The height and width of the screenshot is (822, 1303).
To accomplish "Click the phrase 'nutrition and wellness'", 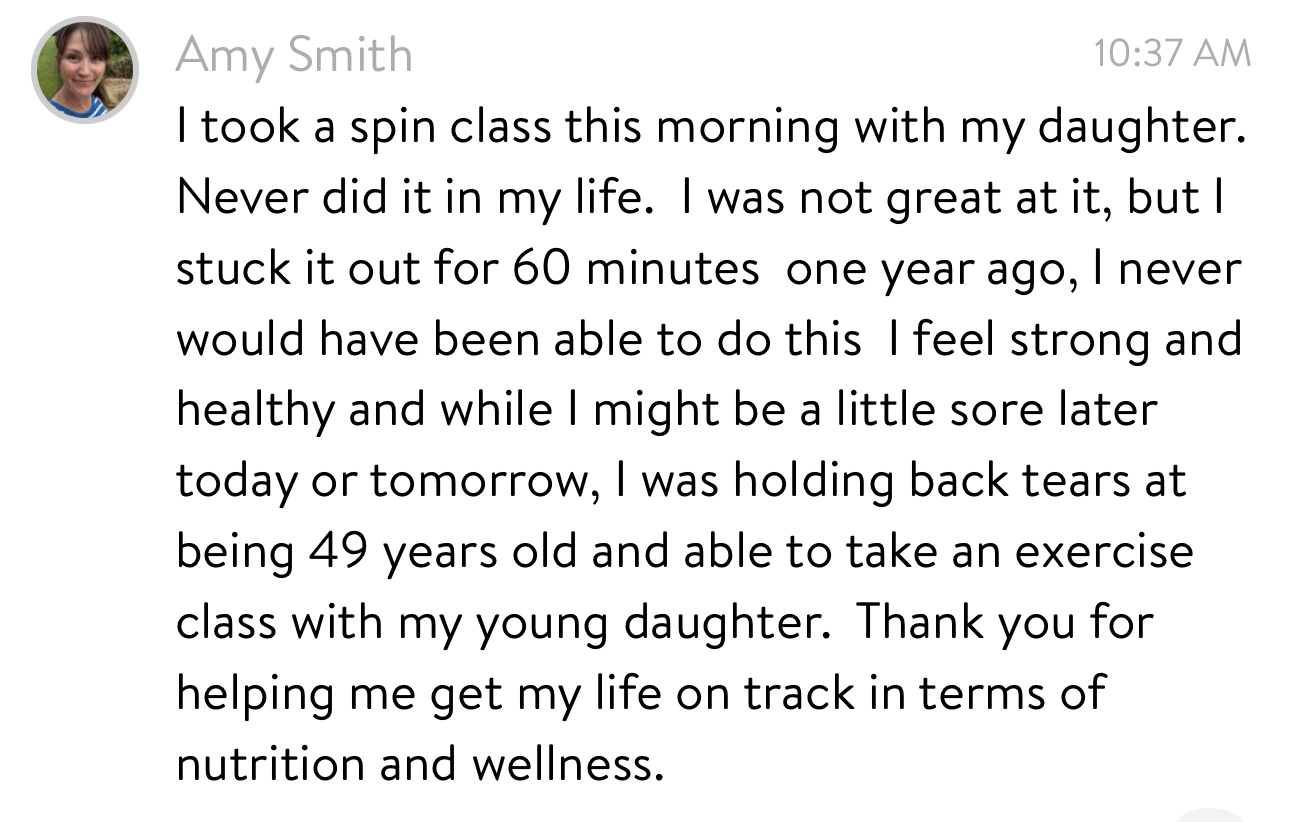I will coord(420,764).
